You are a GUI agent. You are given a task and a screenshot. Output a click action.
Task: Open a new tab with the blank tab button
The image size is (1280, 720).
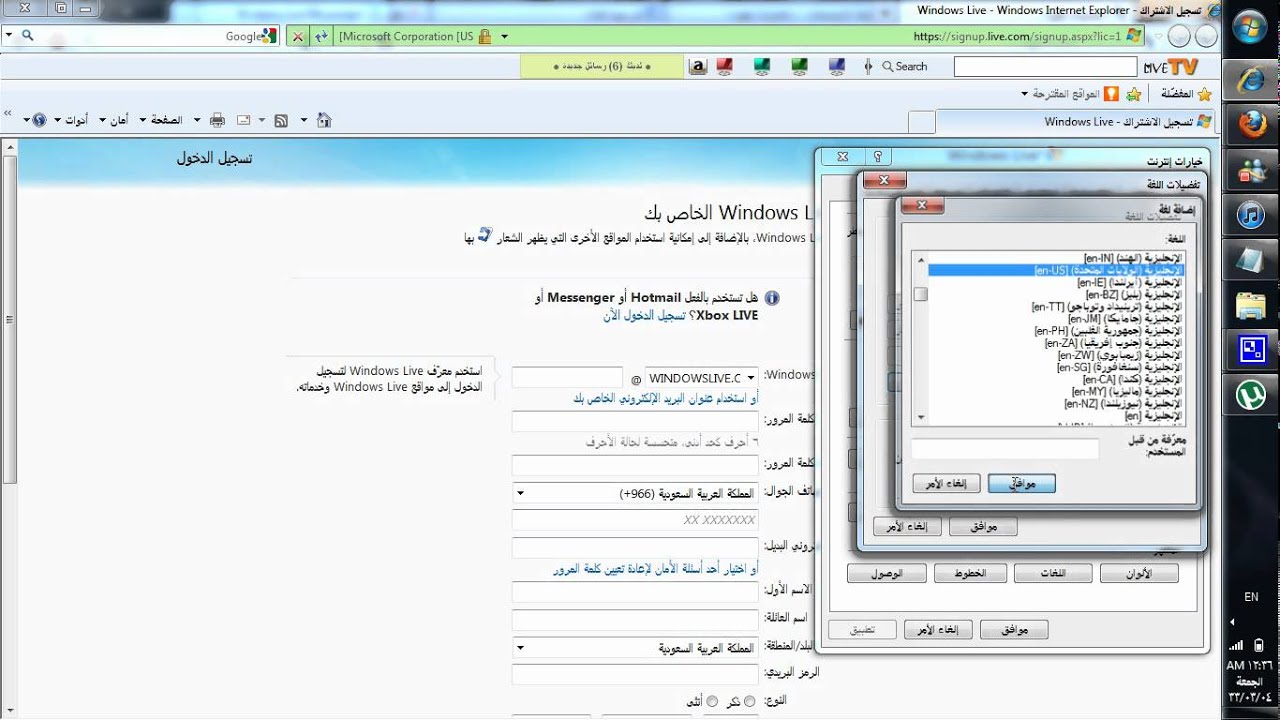(x=921, y=122)
